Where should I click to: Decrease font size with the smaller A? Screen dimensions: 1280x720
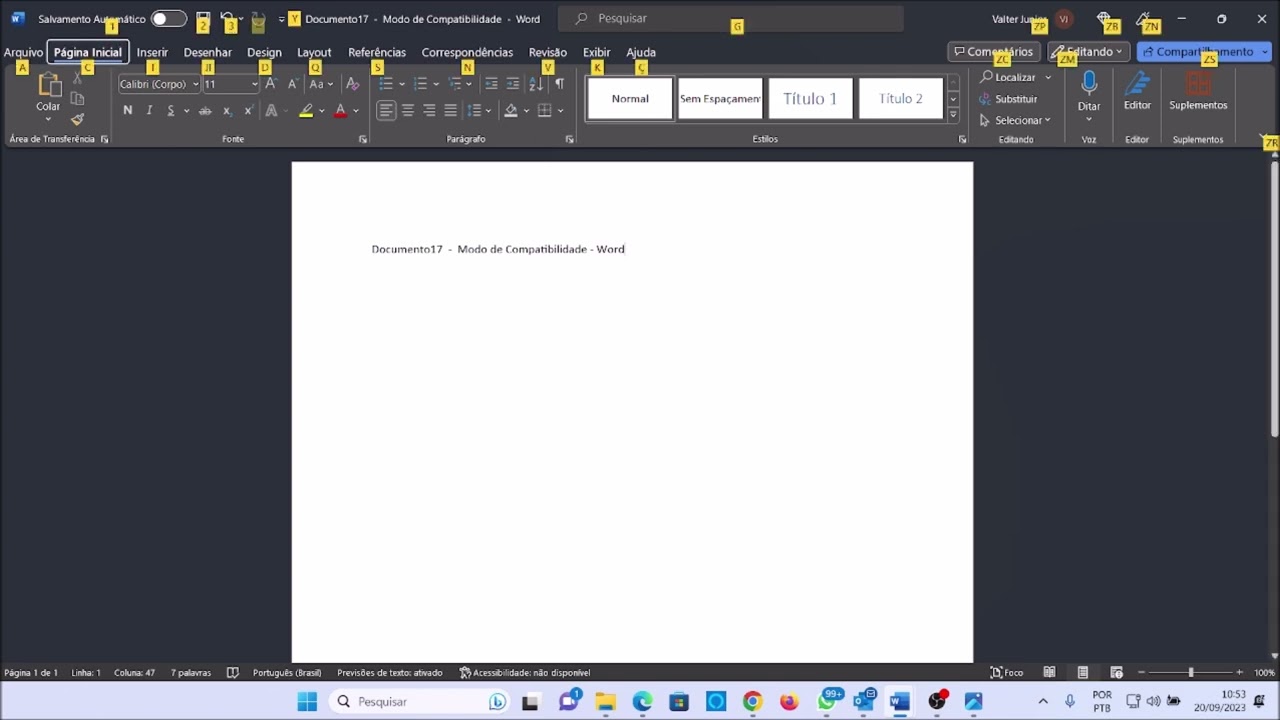[x=292, y=84]
